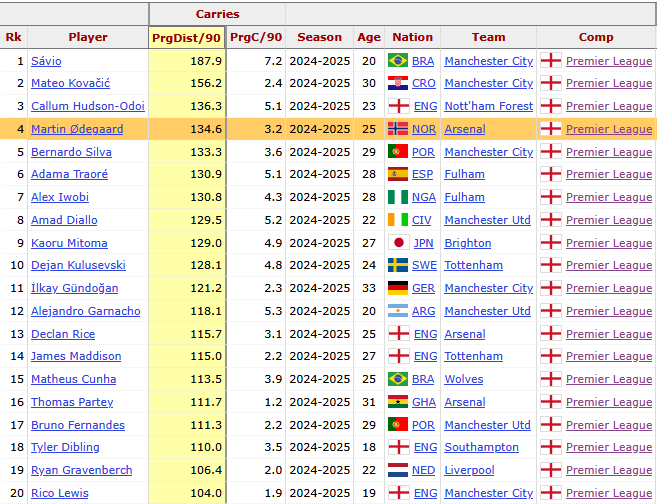The width and height of the screenshot is (657, 504).
Task: Open Bernardo Silva player link
Action: pos(71,152)
